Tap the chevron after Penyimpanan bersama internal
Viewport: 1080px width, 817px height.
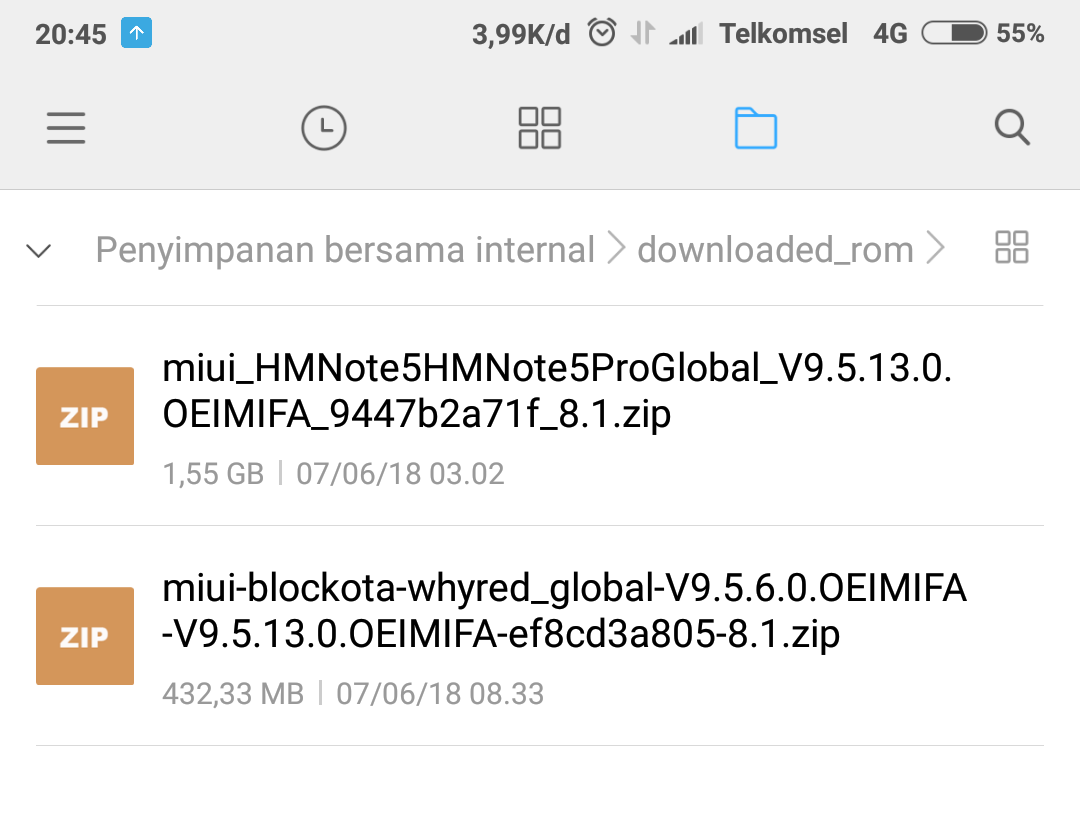[x=616, y=250]
